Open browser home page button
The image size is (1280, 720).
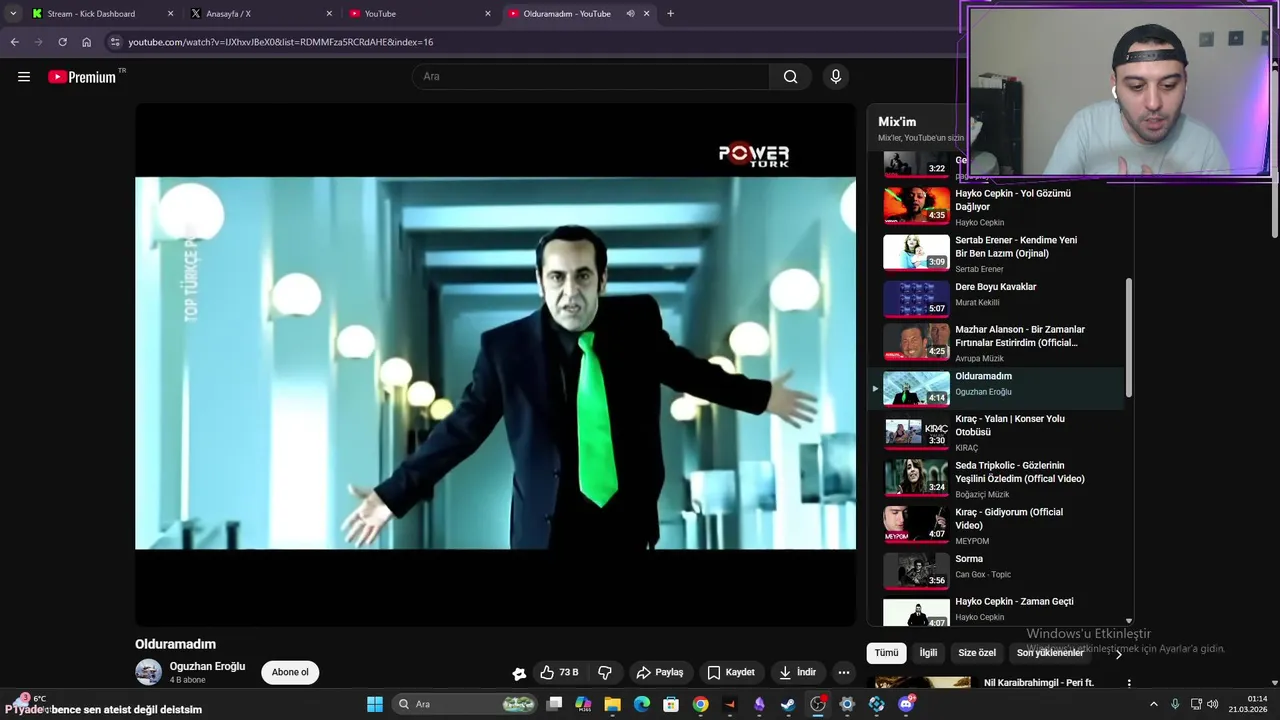[x=86, y=42]
